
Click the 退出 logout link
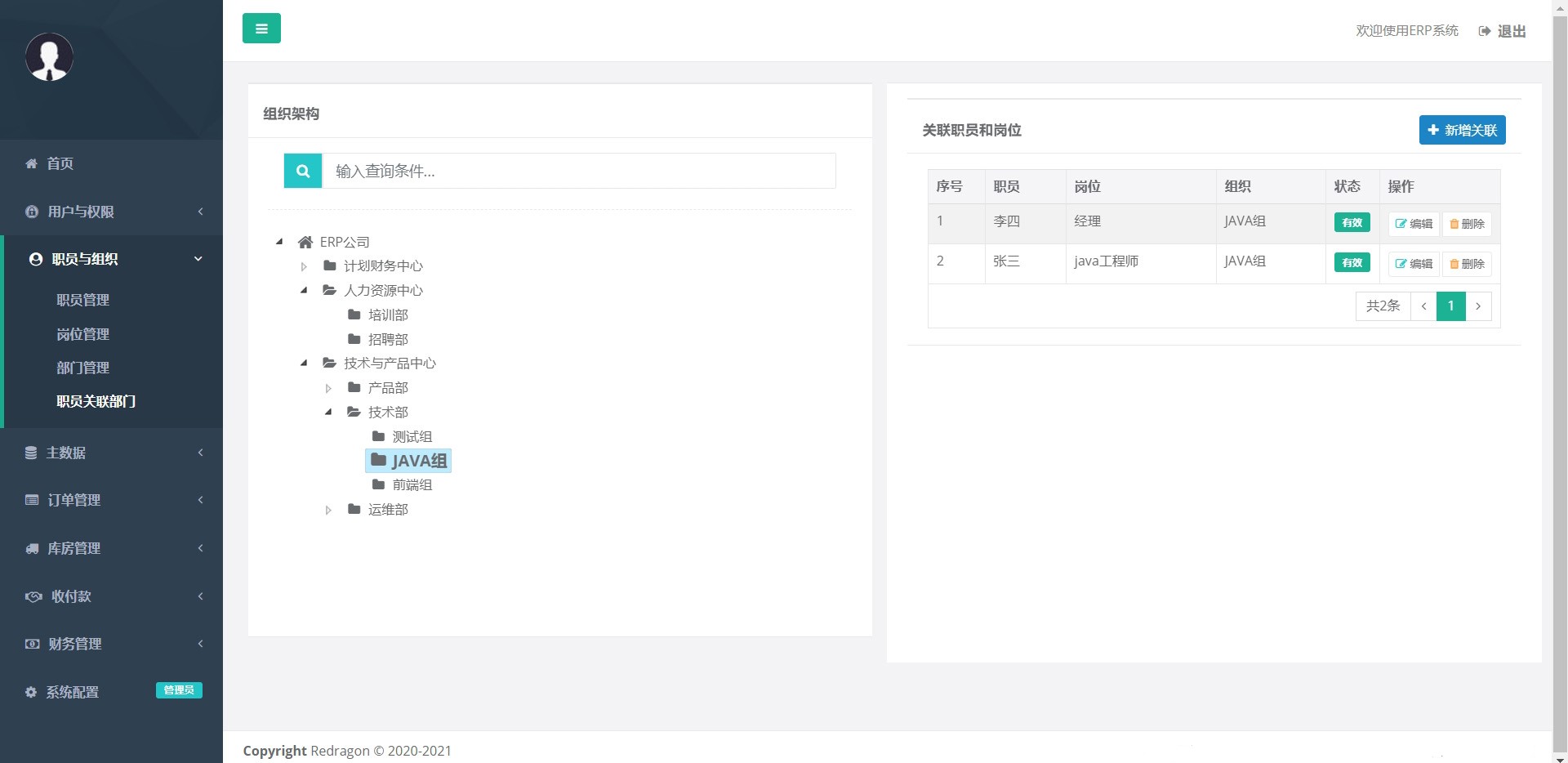[1510, 30]
